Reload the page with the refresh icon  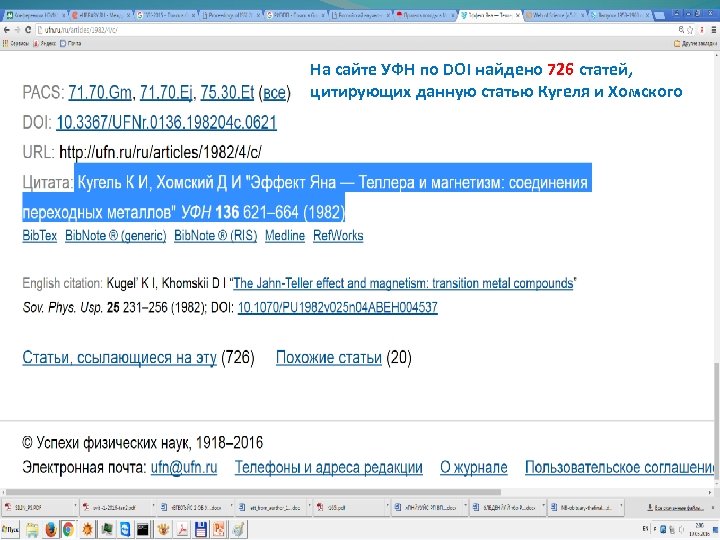(28, 30)
